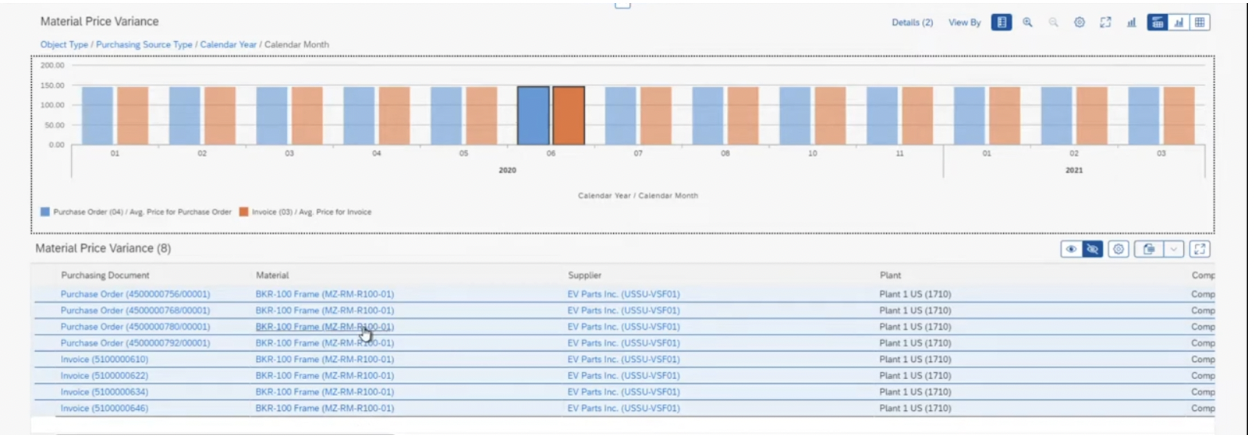Show details with the eye icon
The image size is (1254, 436).
pyautogui.click(x=1071, y=249)
